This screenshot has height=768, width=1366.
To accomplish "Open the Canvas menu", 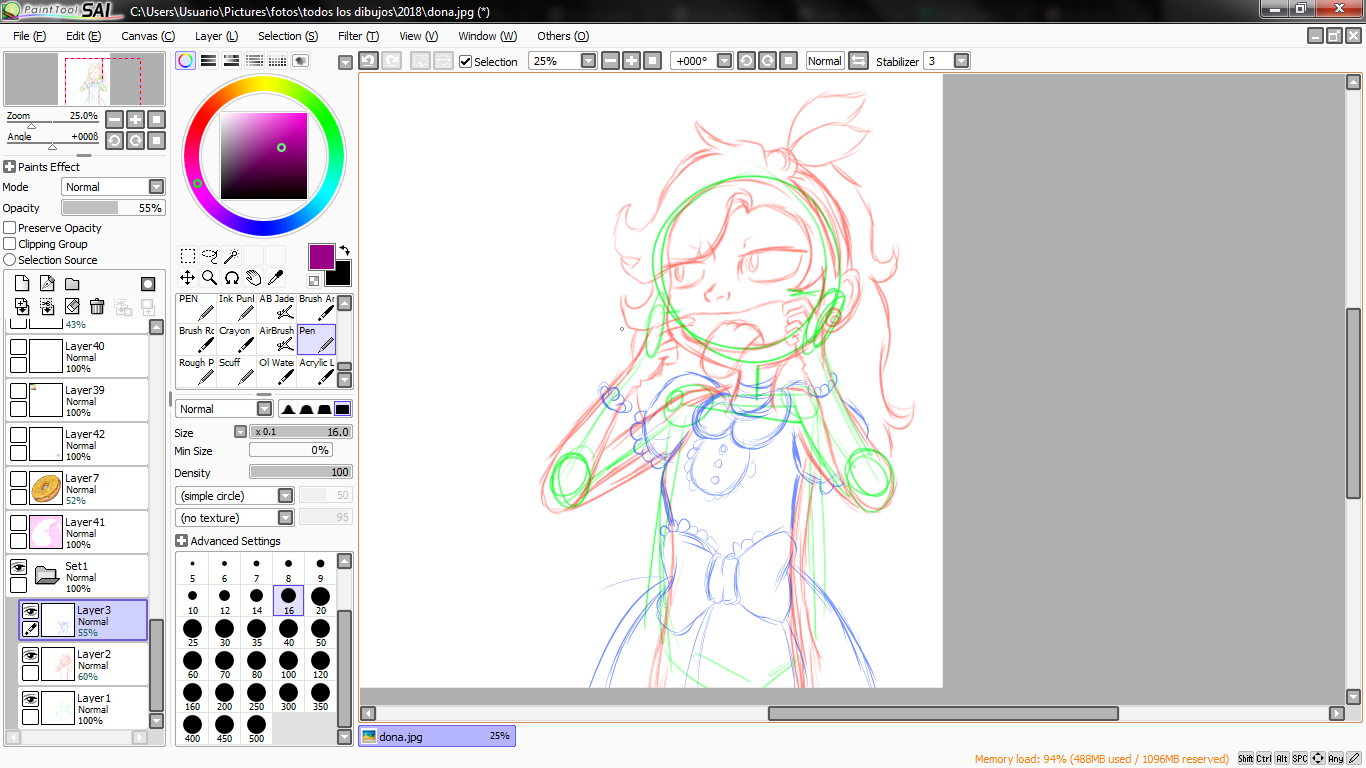I will 148,36.
